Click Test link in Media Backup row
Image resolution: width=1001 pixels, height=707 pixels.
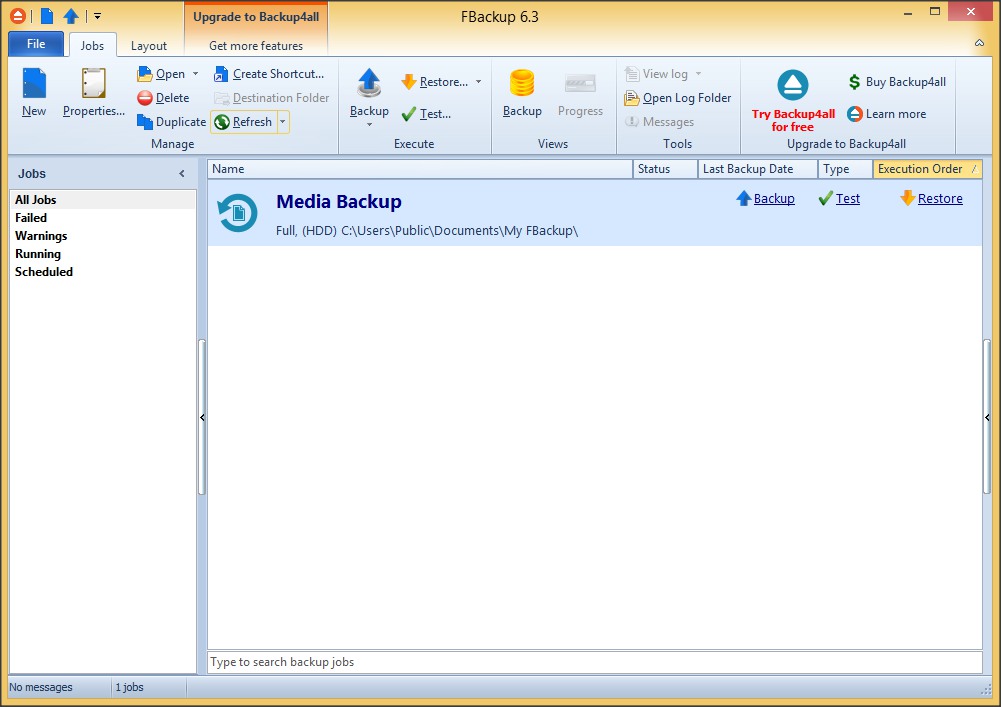coord(839,199)
